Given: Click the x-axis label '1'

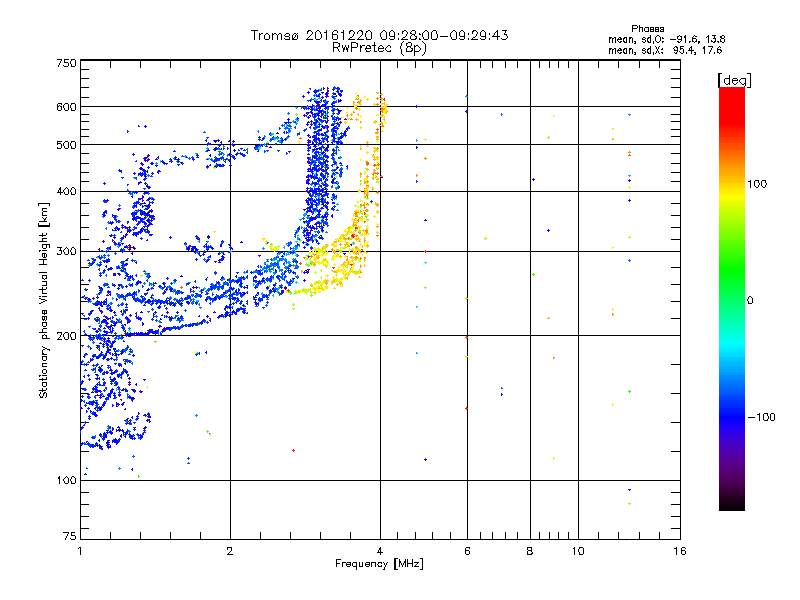Looking at the screenshot, I should [81, 551].
